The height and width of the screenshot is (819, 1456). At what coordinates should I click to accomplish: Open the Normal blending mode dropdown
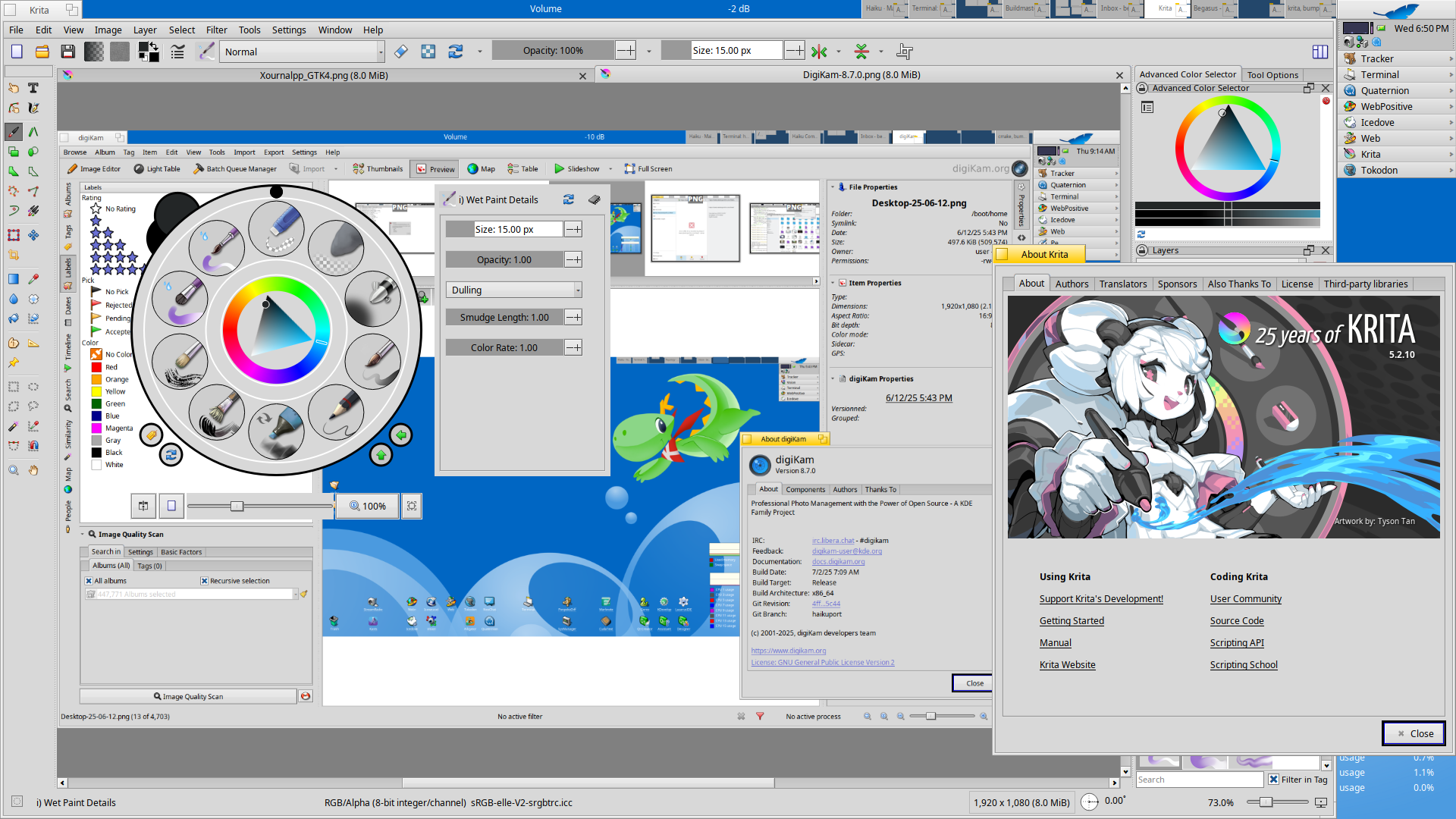pyautogui.click(x=303, y=52)
